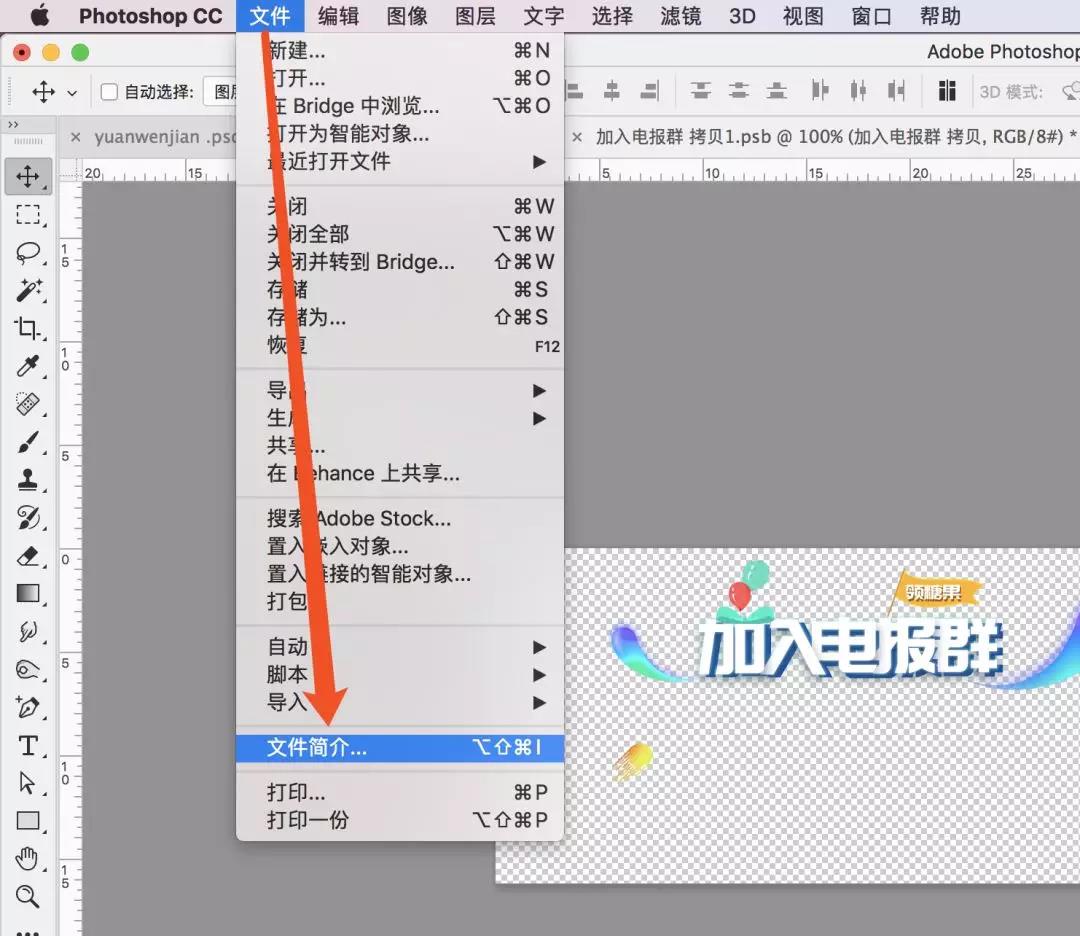Open the tool preset dropdown arrow
Viewport: 1080px width, 936px height.
(x=72, y=92)
